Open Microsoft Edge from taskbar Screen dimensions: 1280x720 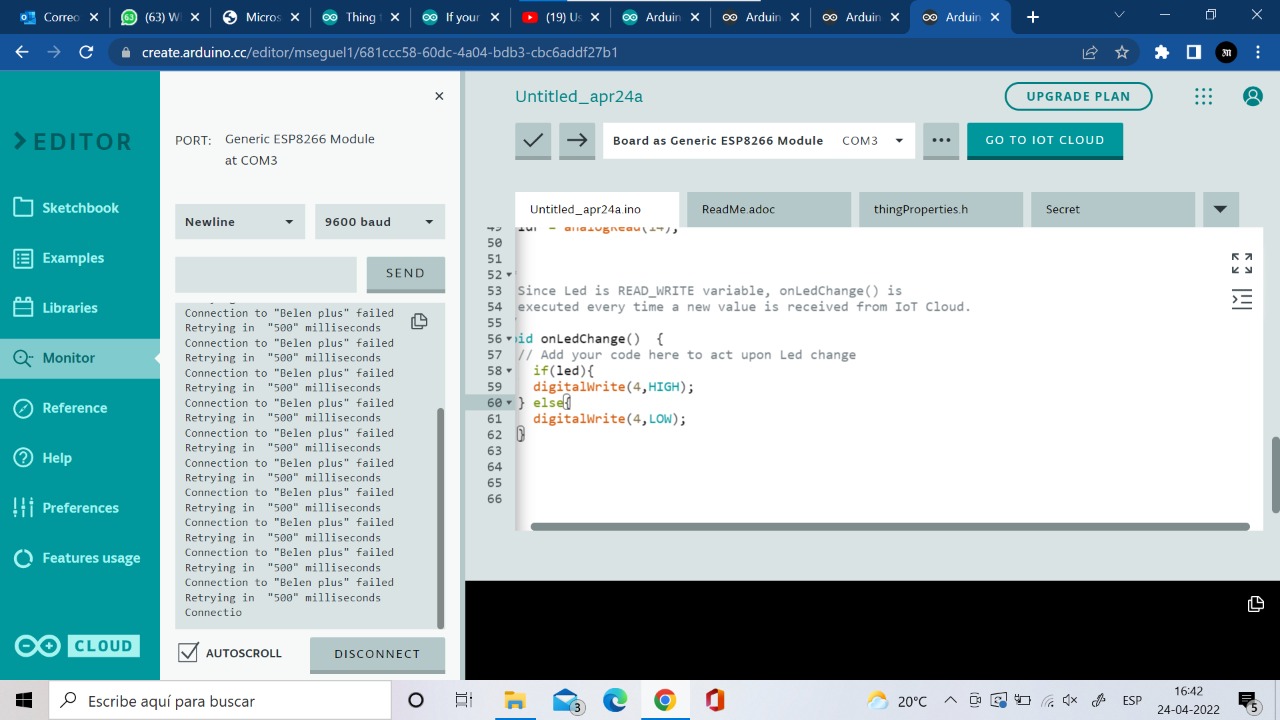coord(614,700)
